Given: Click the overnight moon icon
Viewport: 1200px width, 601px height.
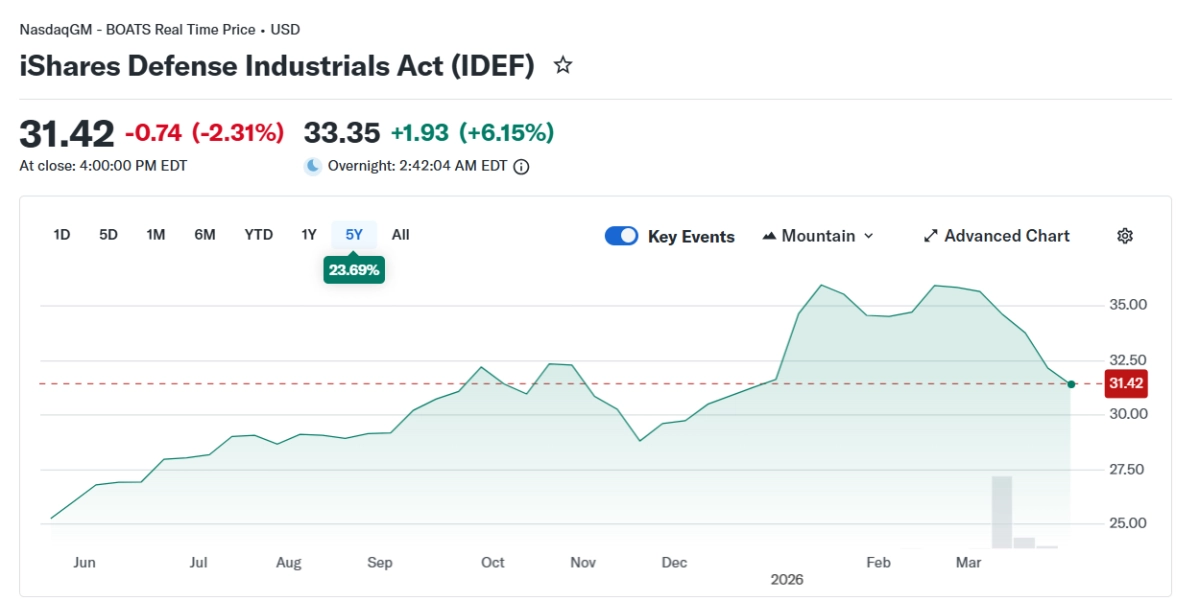Looking at the screenshot, I should click(x=313, y=166).
